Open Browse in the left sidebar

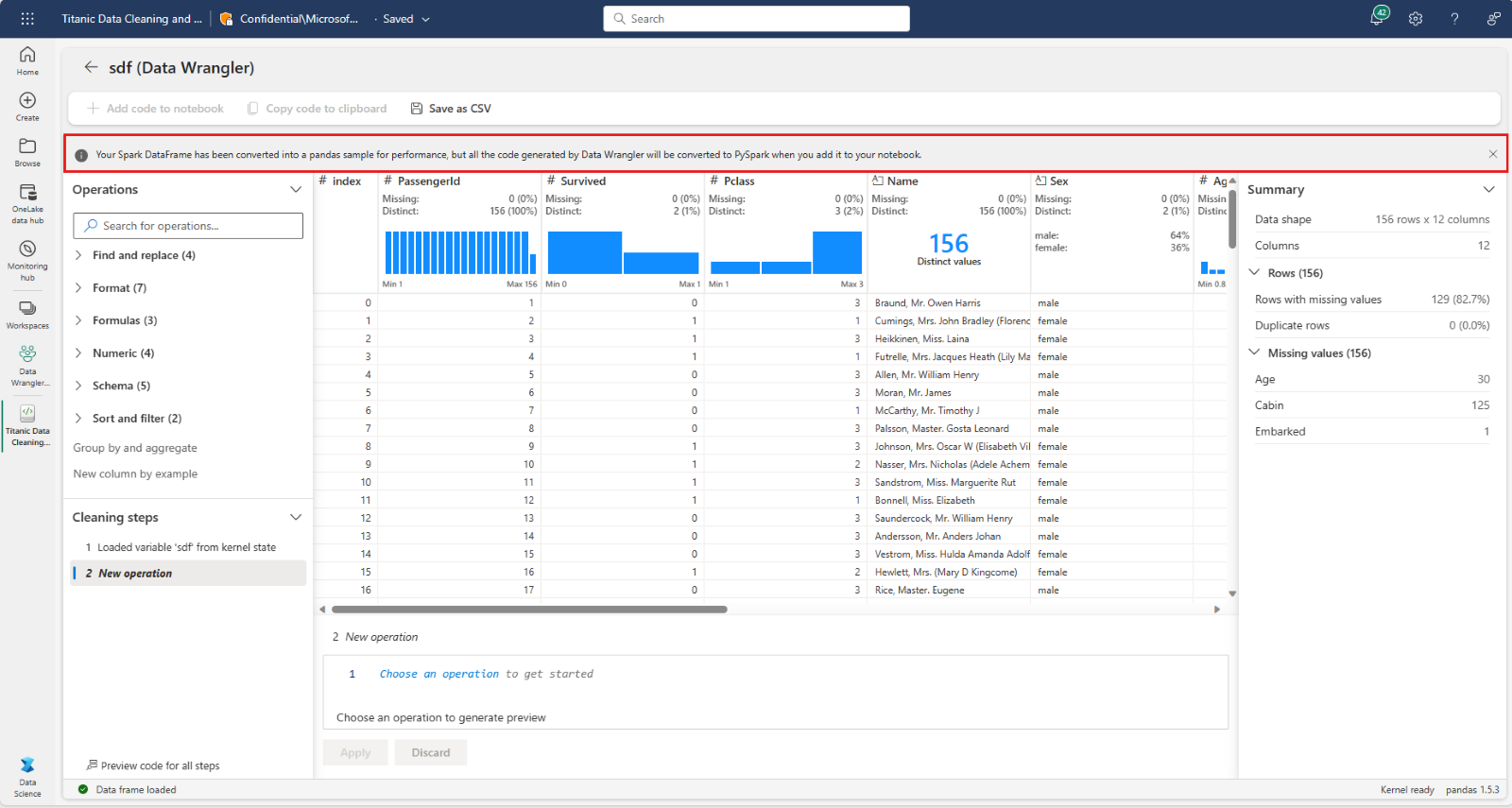pyautogui.click(x=27, y=152)
